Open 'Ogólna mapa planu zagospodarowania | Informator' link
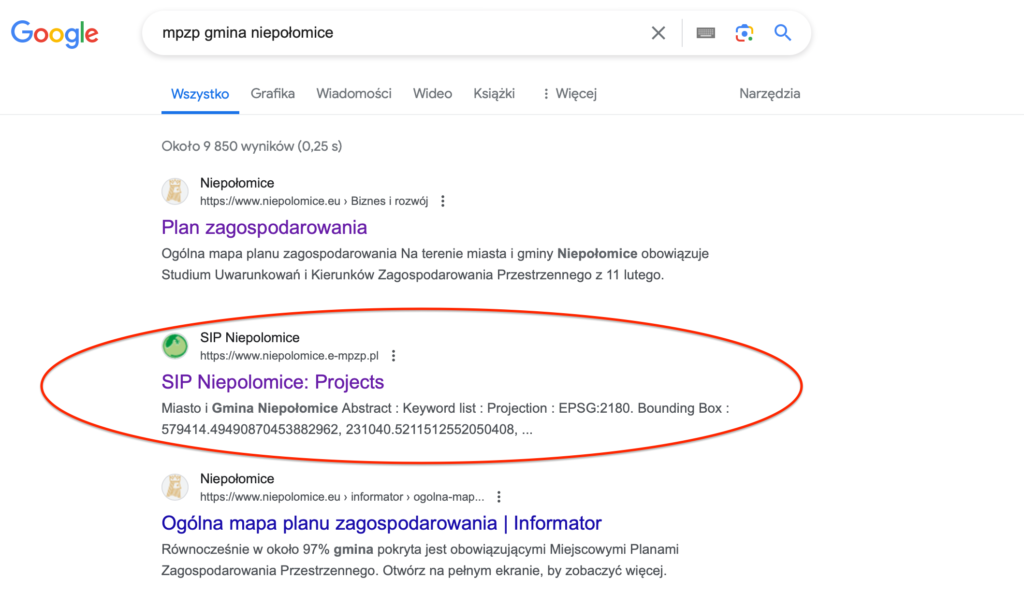The image size is (1024, 607). pos(381,523)
